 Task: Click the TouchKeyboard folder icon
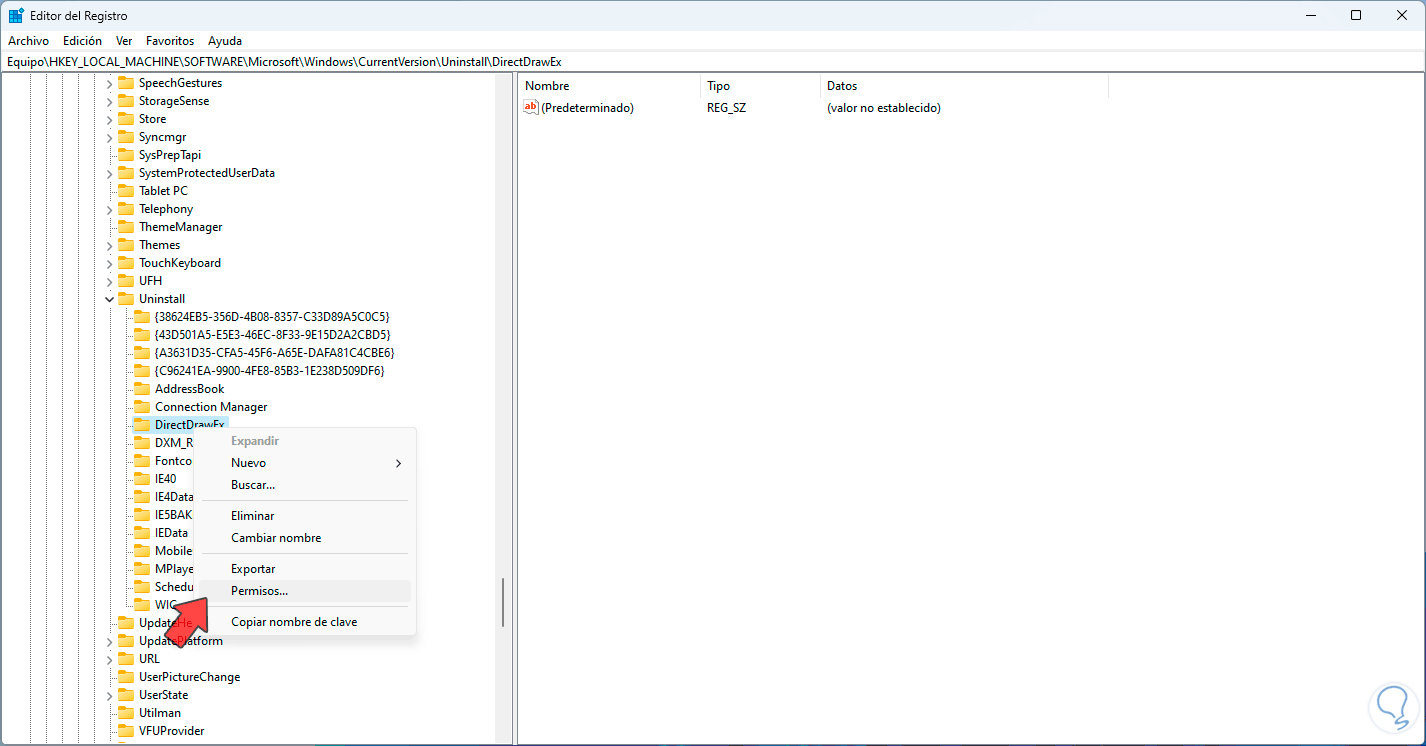pos(126,263)
